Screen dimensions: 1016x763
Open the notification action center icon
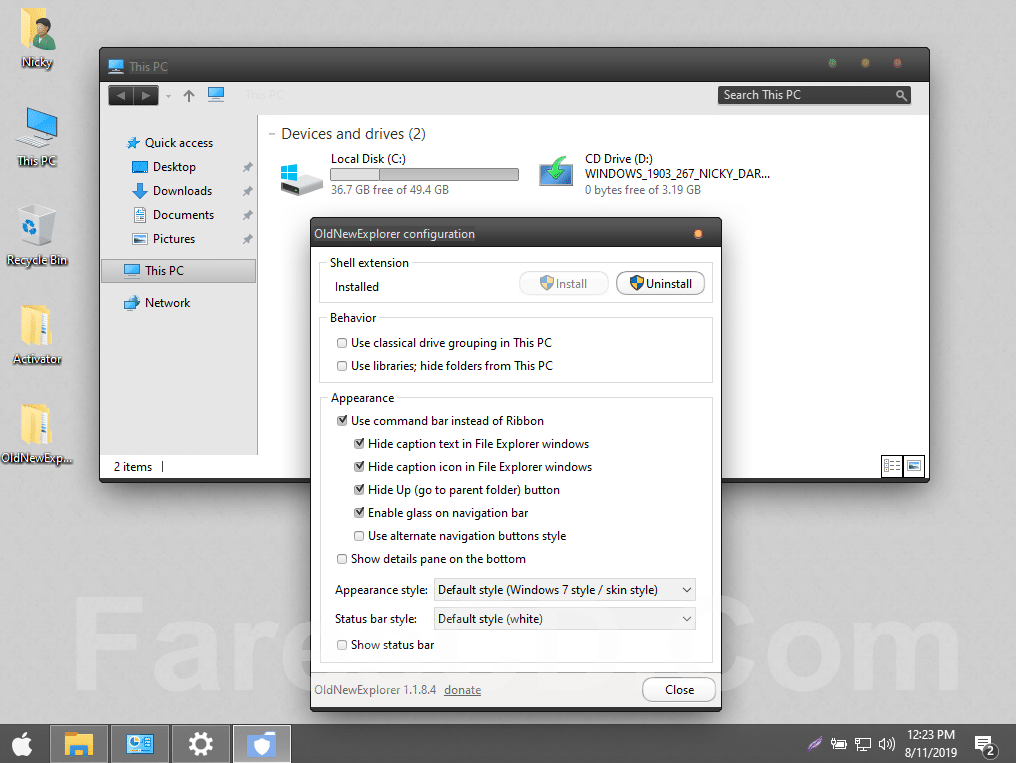point(985,746)
